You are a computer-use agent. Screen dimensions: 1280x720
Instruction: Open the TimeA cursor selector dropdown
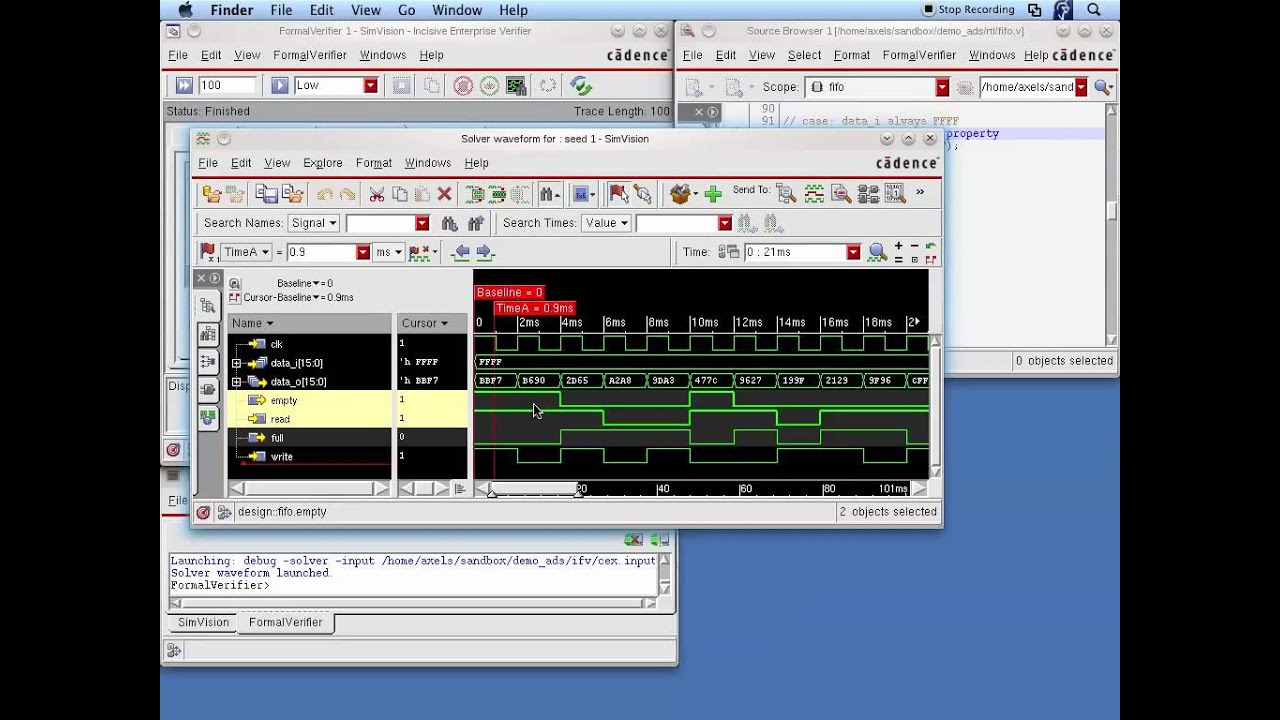tap(246, 252)
